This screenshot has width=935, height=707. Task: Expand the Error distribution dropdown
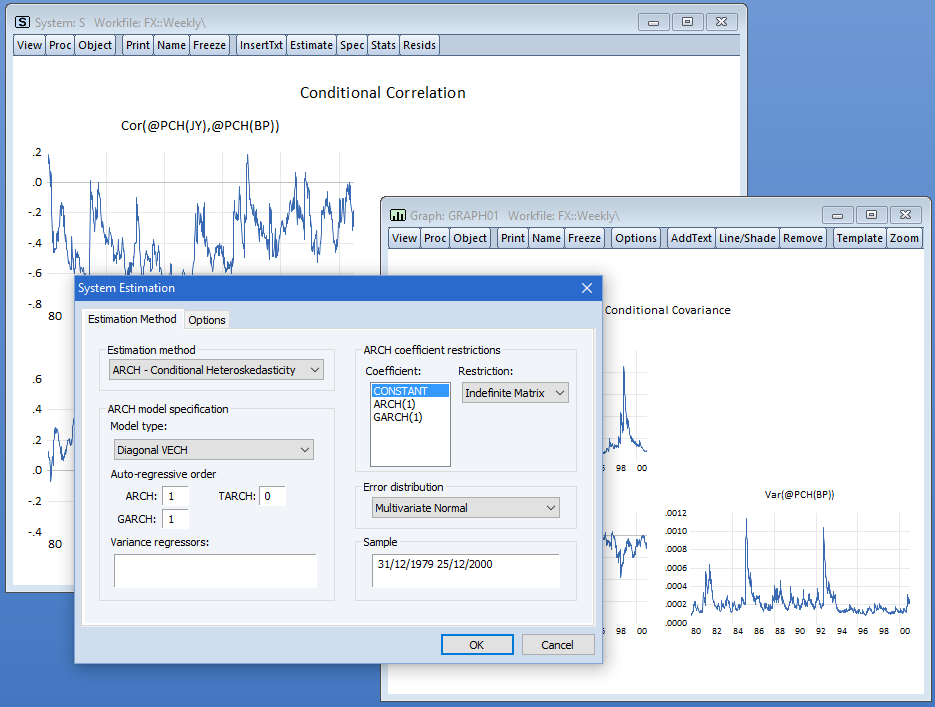[465, 508]
